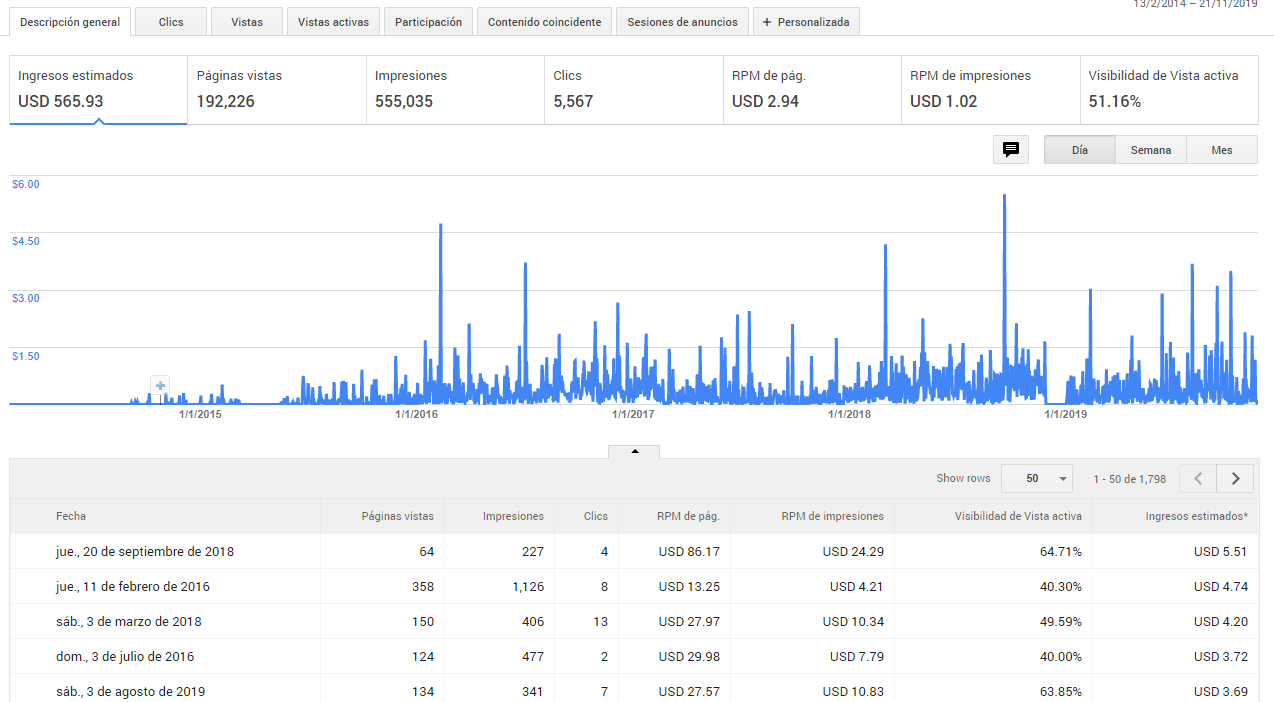Add a Personalizada custom tab
Screen dimensions: 1274x702
[x=806, y=22]
